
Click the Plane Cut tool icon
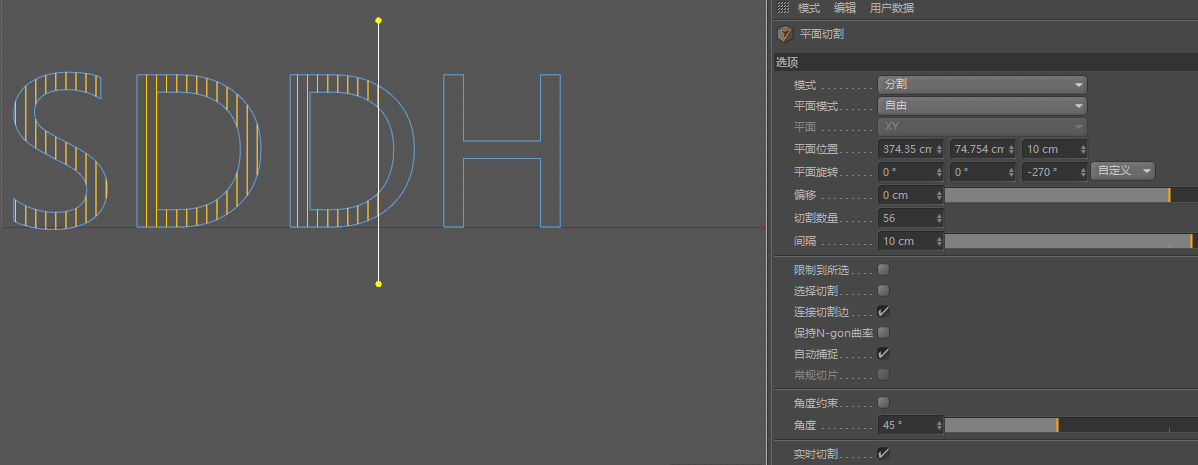click(785, 34)
